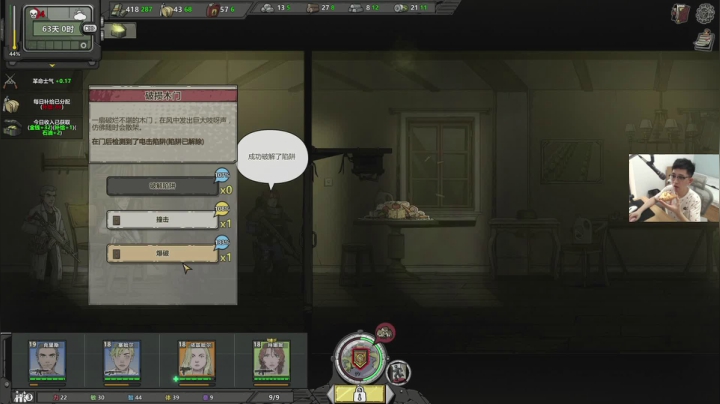Select level 18 short blonde-haired squad portrait
Screen dimensions: 720x404
tap(122, 360)
